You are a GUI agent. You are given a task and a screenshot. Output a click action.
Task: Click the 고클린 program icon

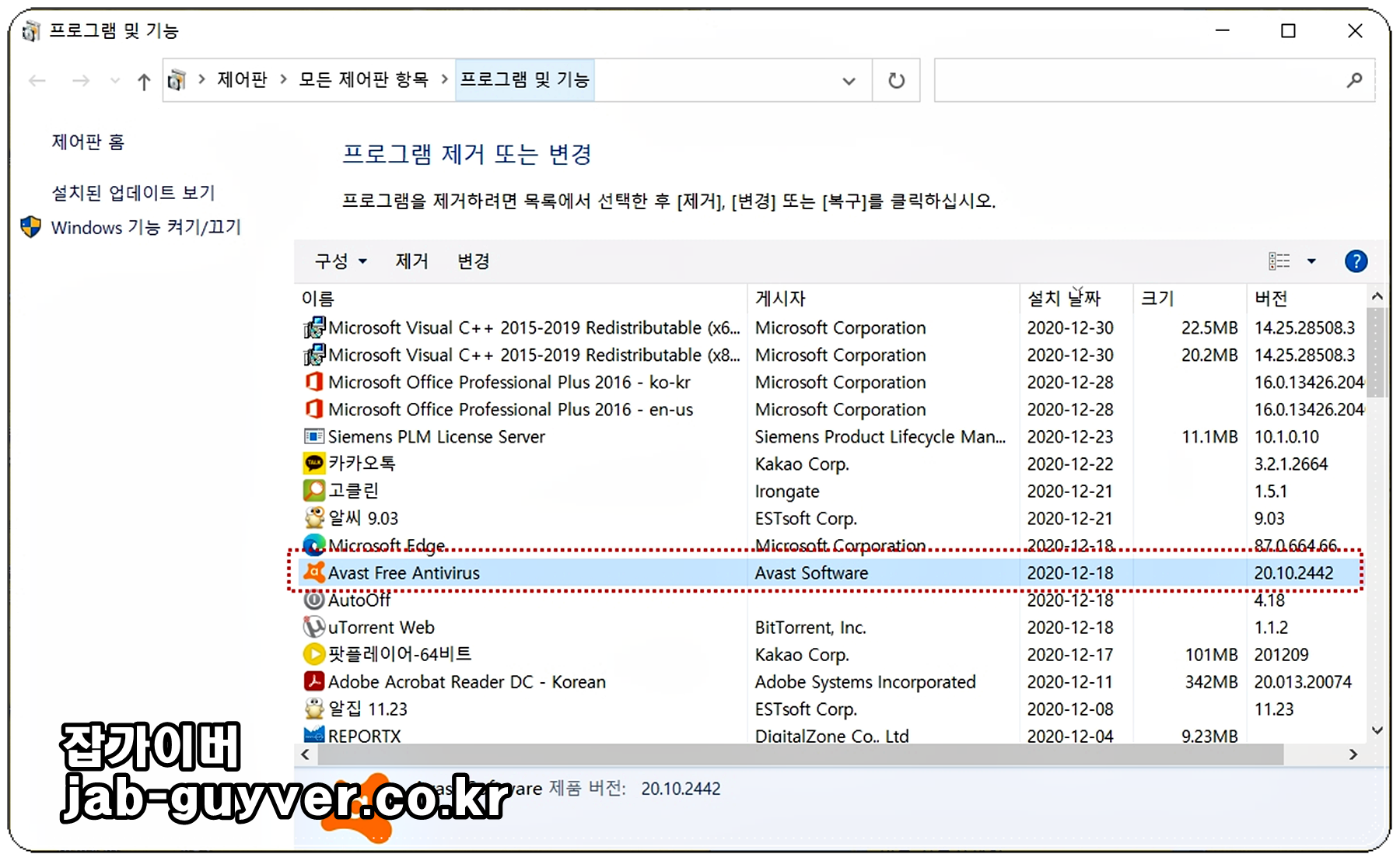[314, 491]
